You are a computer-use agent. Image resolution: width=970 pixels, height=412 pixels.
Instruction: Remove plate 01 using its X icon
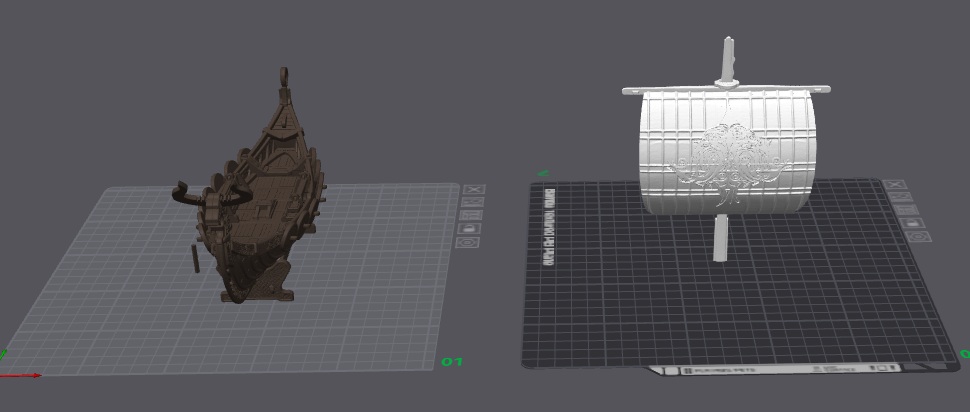[474, 189]
